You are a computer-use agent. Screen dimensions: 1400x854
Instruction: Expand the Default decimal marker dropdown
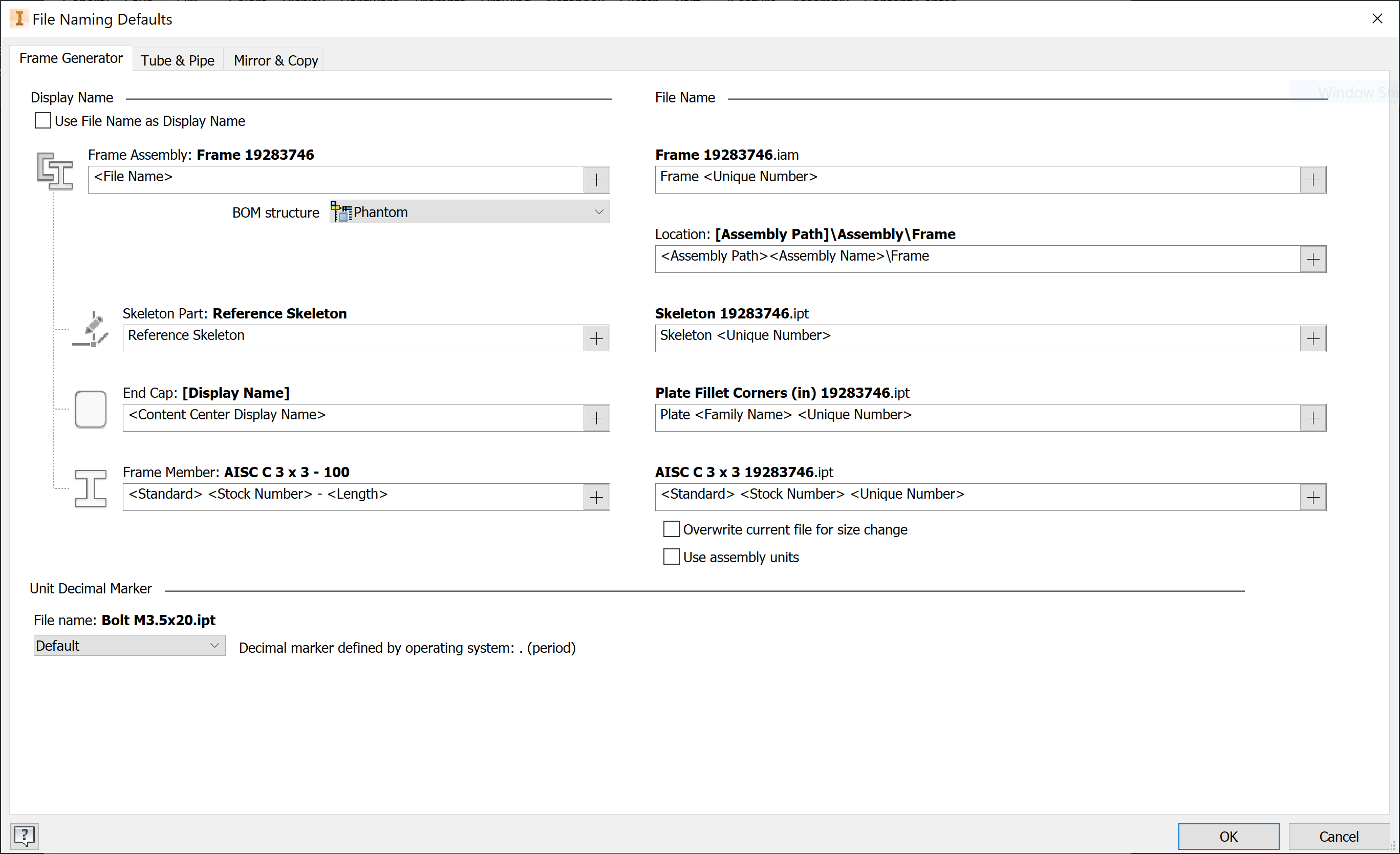click(129, 646)
